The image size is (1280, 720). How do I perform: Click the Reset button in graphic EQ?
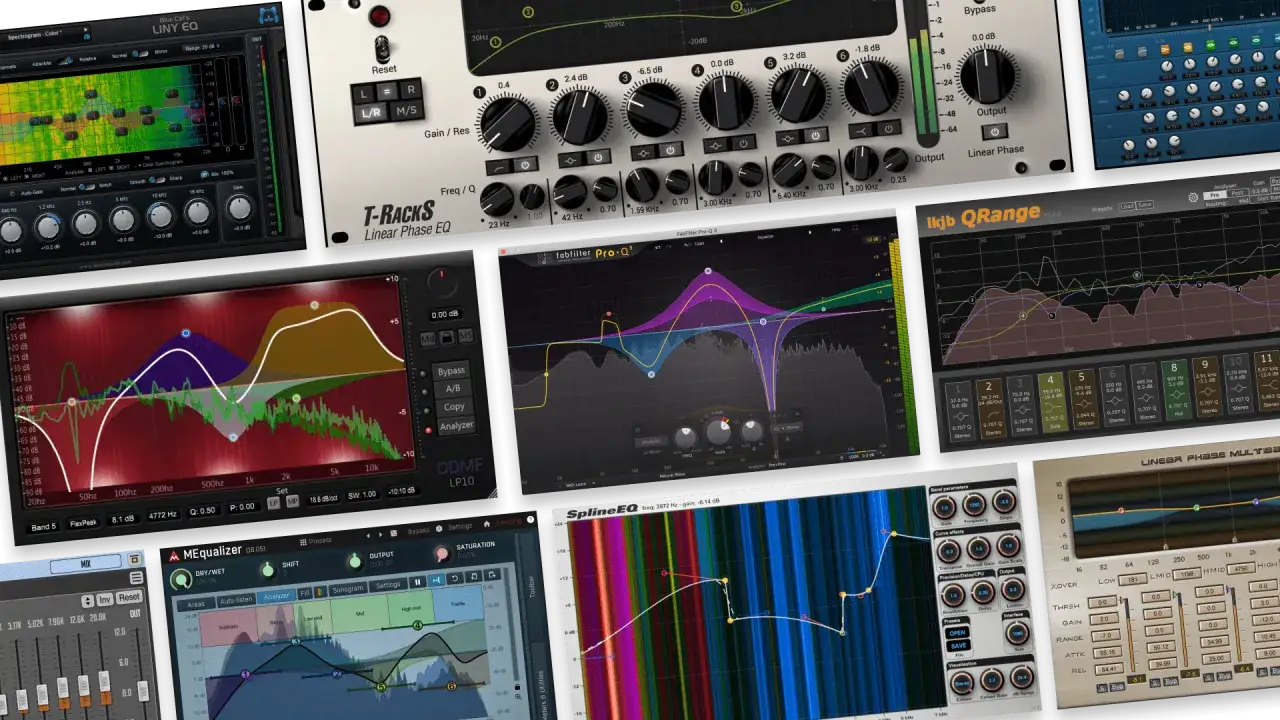pyautogui.click(x=128, y=597)
